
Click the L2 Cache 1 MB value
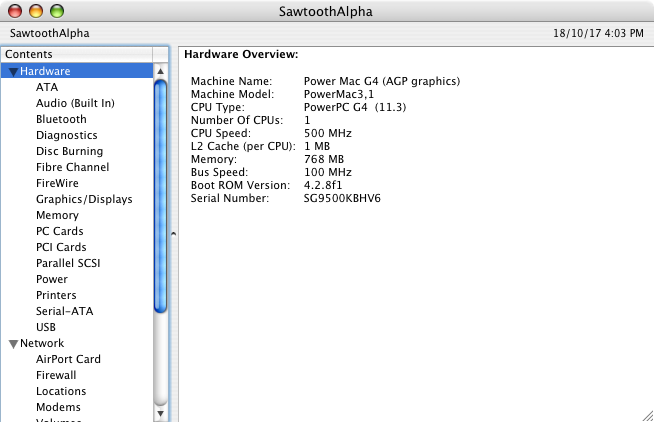click(x=317, y=146)
